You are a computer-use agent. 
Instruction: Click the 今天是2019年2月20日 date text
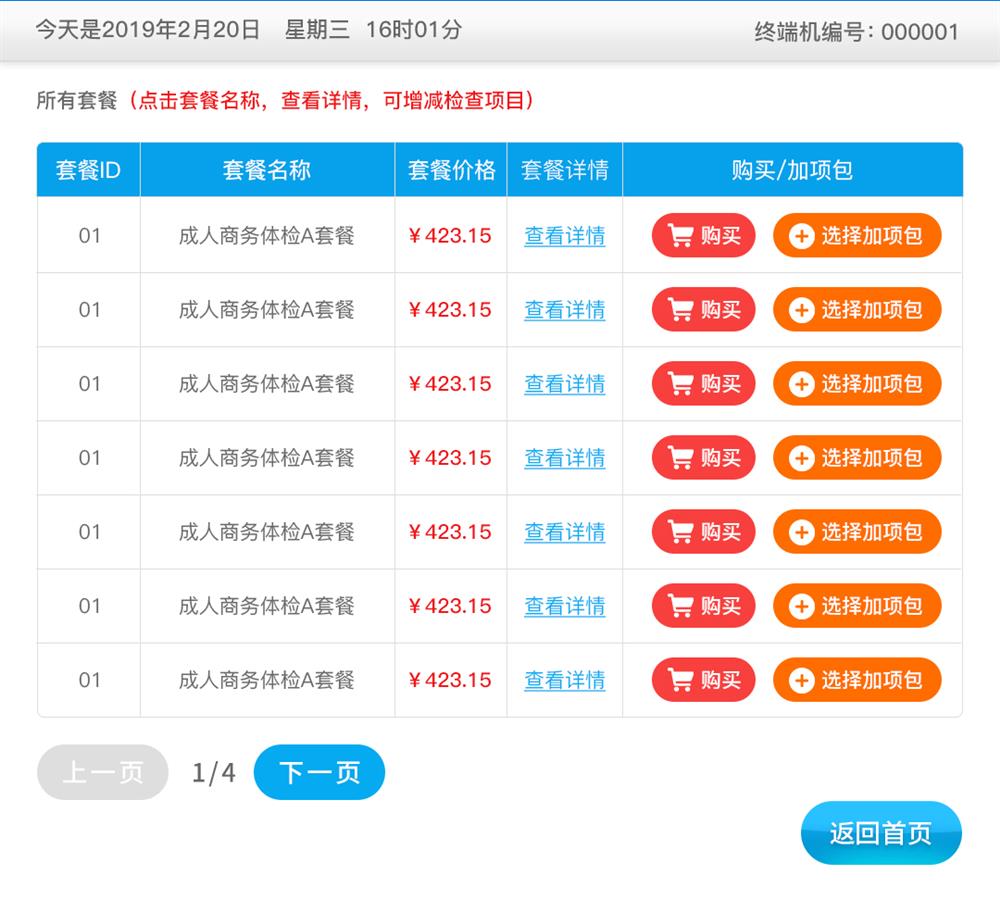coord(147,29)
